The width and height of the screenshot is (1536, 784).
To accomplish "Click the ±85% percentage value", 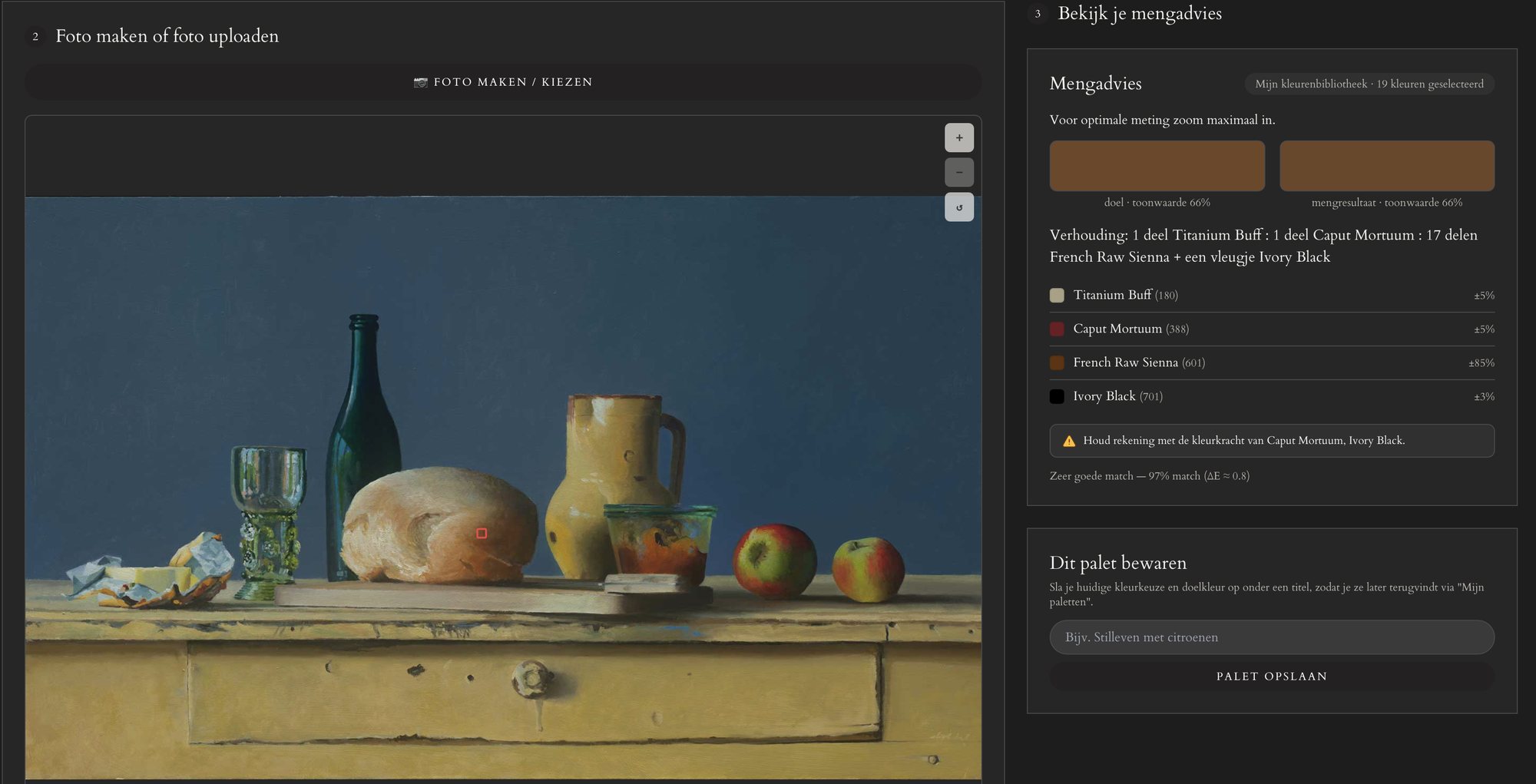I will pyautogui.click(x=1481, y=363).
